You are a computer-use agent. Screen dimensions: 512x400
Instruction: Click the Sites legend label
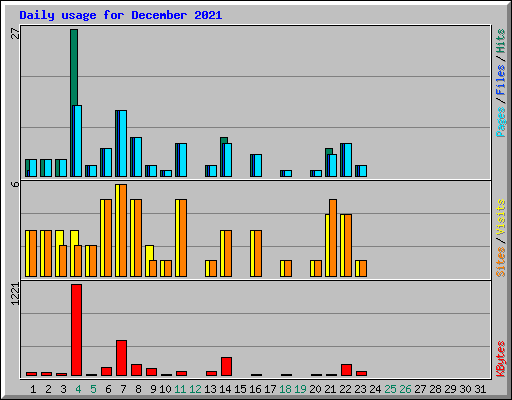500,262
